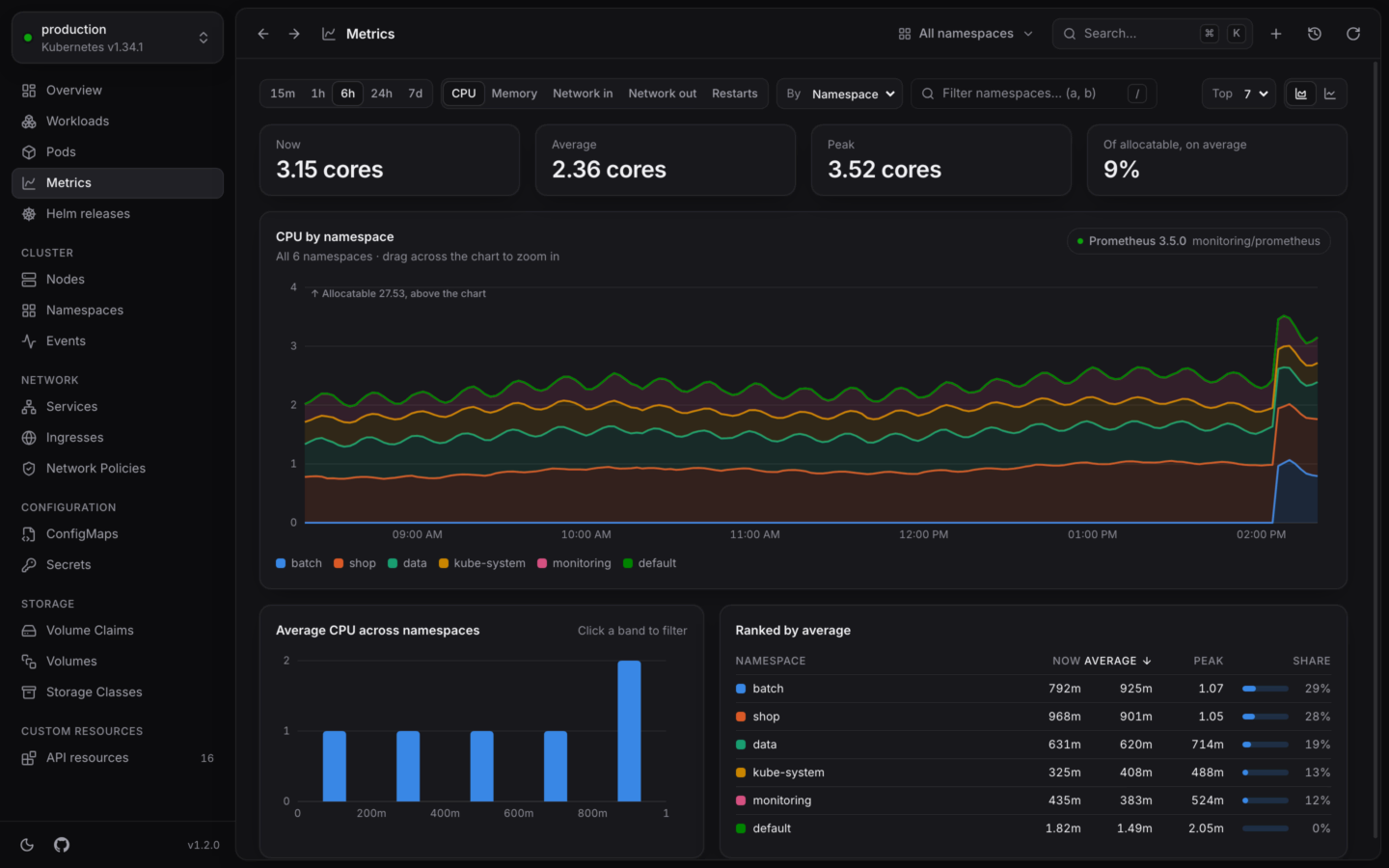Click the forward navigation arrow
Screen dimensions: 1389x868
(294, 34)
